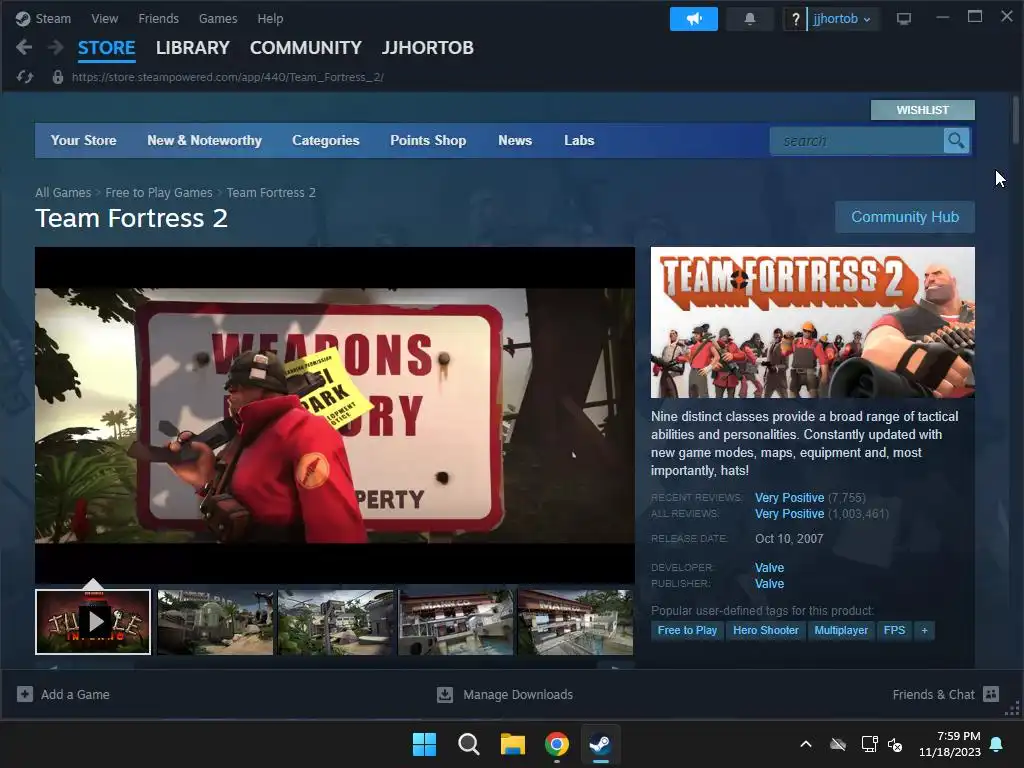Select the STORE tab
This screenshot has height=768, width=1024.
[106, 48]
